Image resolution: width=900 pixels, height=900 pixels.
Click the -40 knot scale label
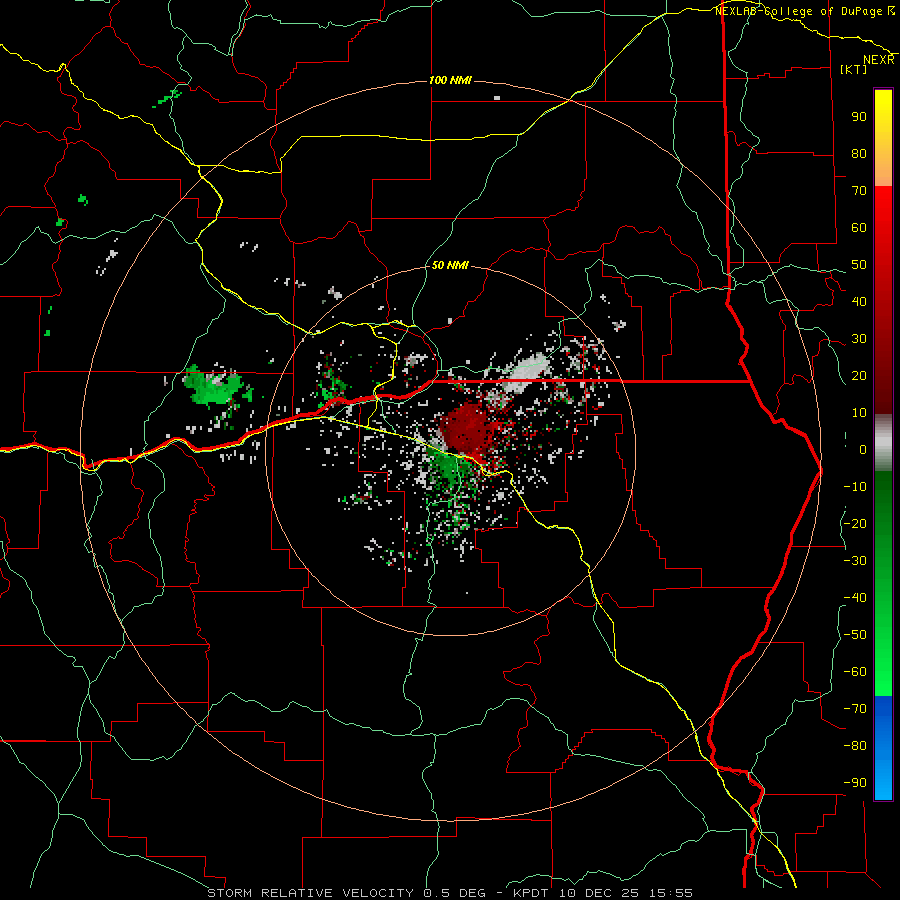(855, 598)
